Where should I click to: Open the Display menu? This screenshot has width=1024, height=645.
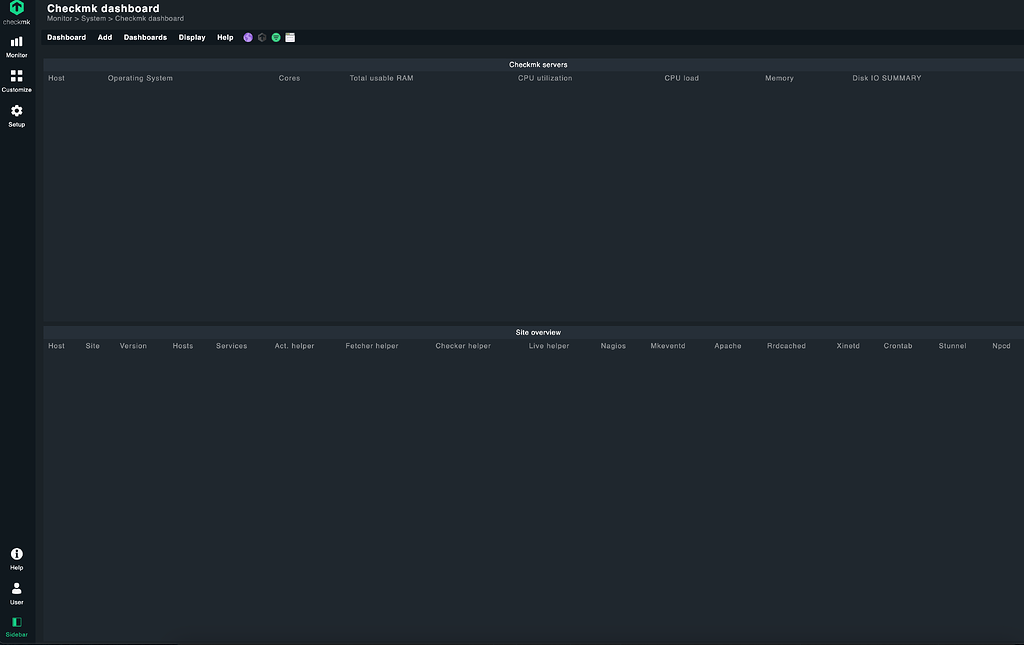pos(192,37)
